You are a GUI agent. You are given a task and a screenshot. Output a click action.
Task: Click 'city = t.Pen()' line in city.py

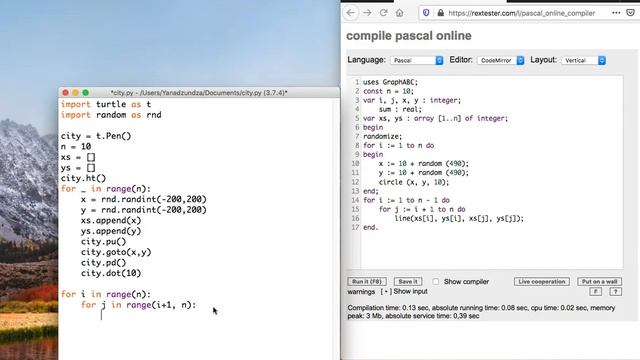pos(96,136)
